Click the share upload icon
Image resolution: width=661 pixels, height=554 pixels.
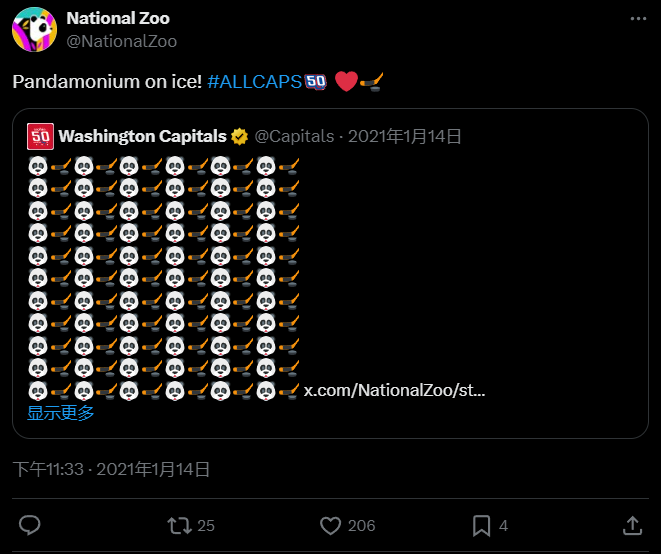click(632, 525)
